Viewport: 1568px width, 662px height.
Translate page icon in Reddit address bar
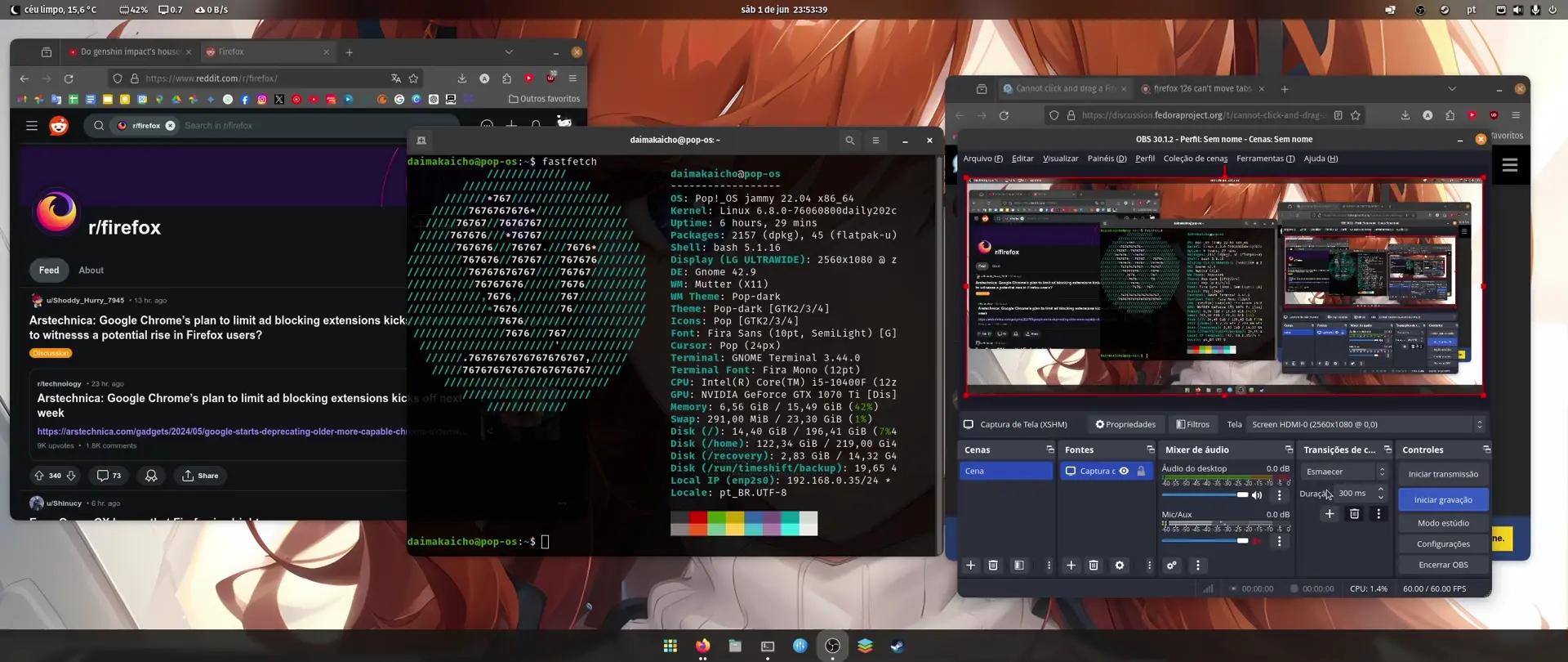tap(396, 78)
